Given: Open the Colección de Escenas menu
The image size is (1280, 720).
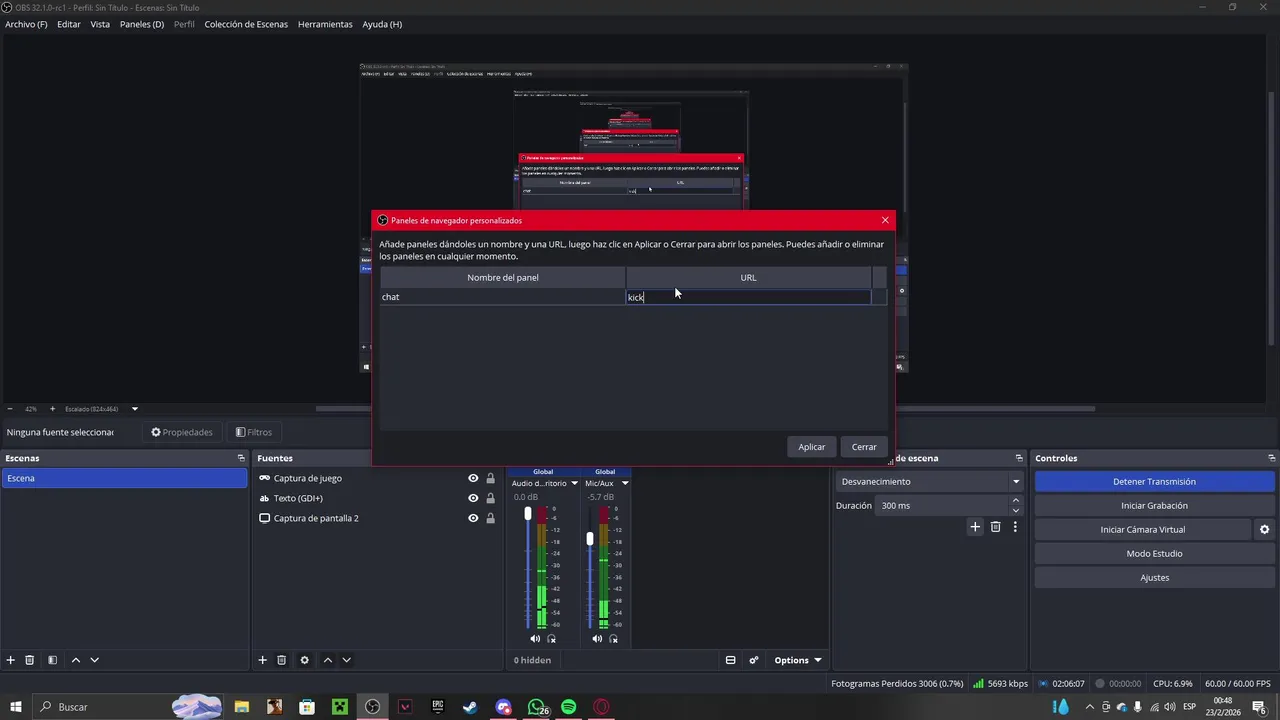Looking at the screenshot, I should (246, 24).
